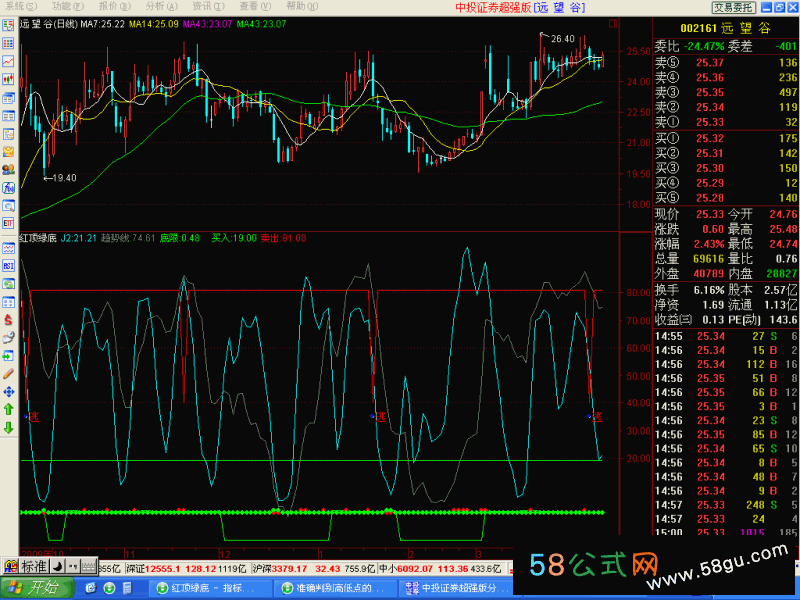The image size is (800, 600).
Task: Click the 买① 25.32 order book row
Action: [x=726, y=138]
